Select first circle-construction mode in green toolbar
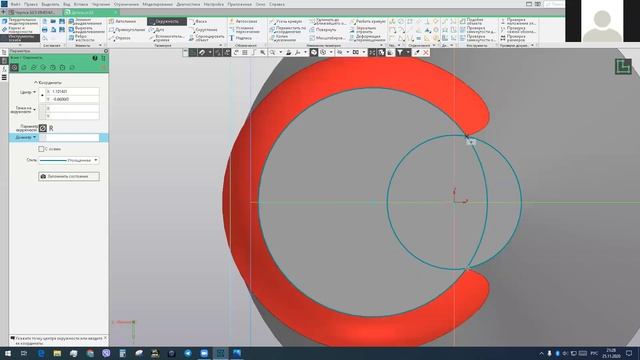 point(15,67)
